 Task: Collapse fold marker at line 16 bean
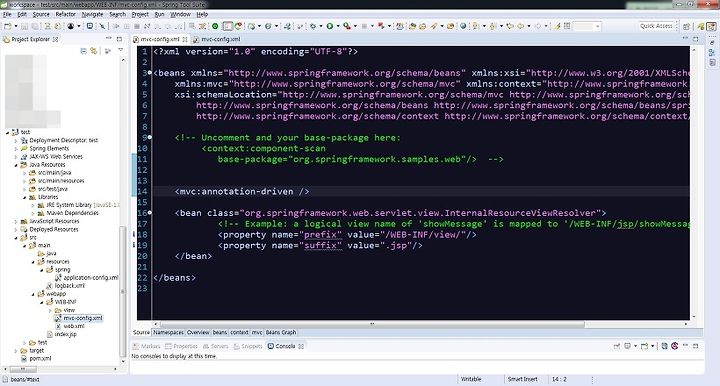pyautogui.click(x=150, y=213)
